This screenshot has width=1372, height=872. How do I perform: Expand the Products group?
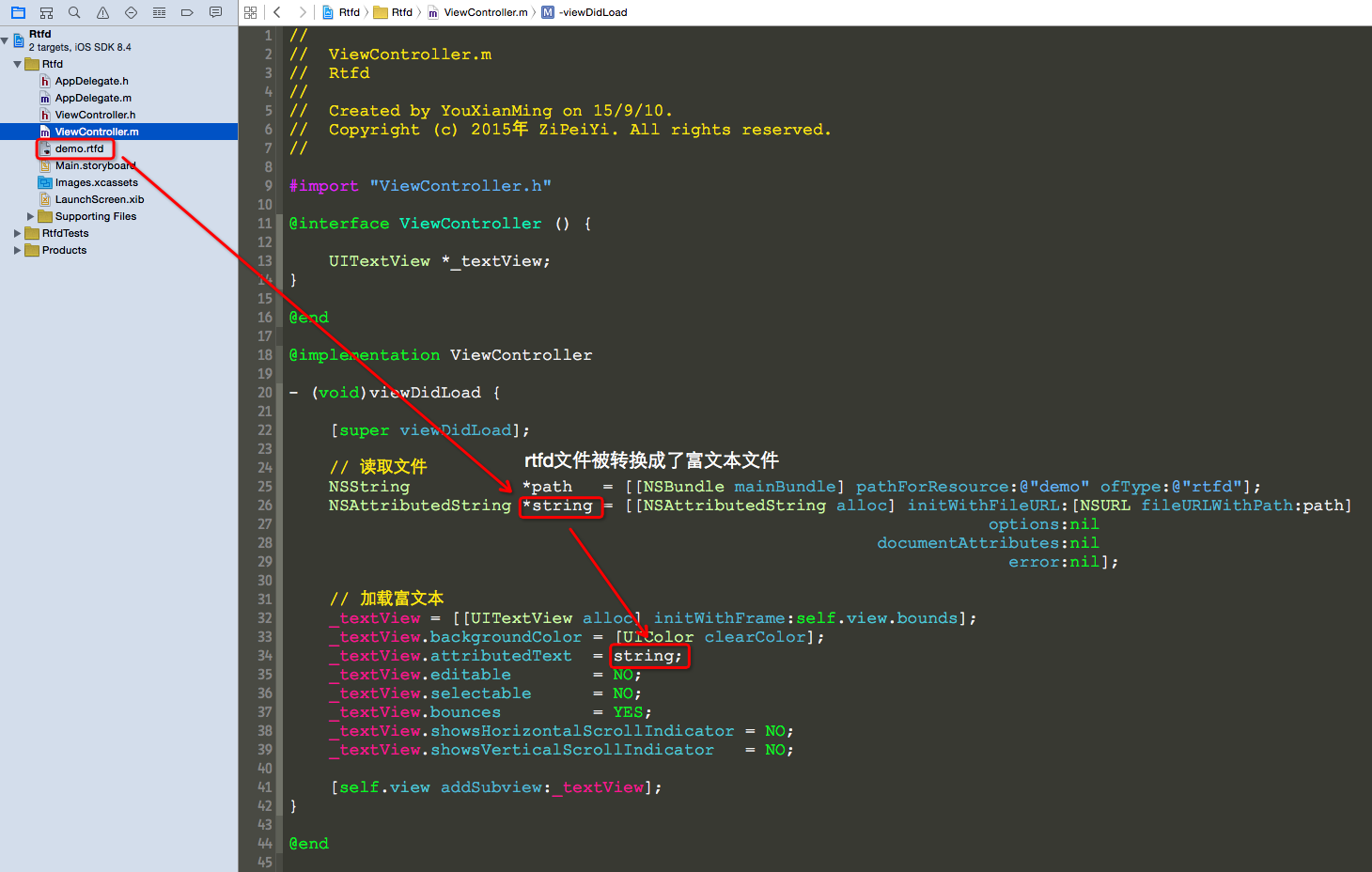(x=18, y=250)
